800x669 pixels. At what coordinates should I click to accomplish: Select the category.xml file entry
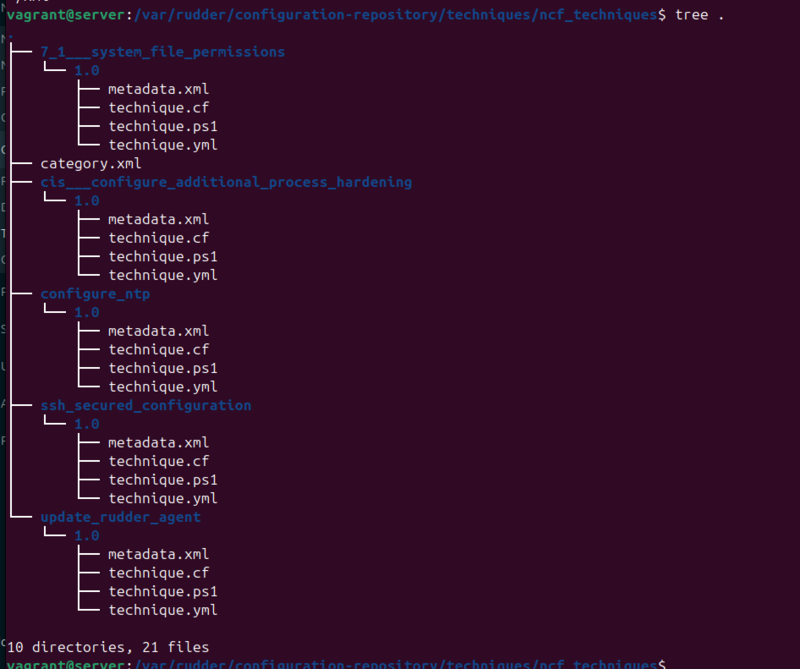(91, 164)
